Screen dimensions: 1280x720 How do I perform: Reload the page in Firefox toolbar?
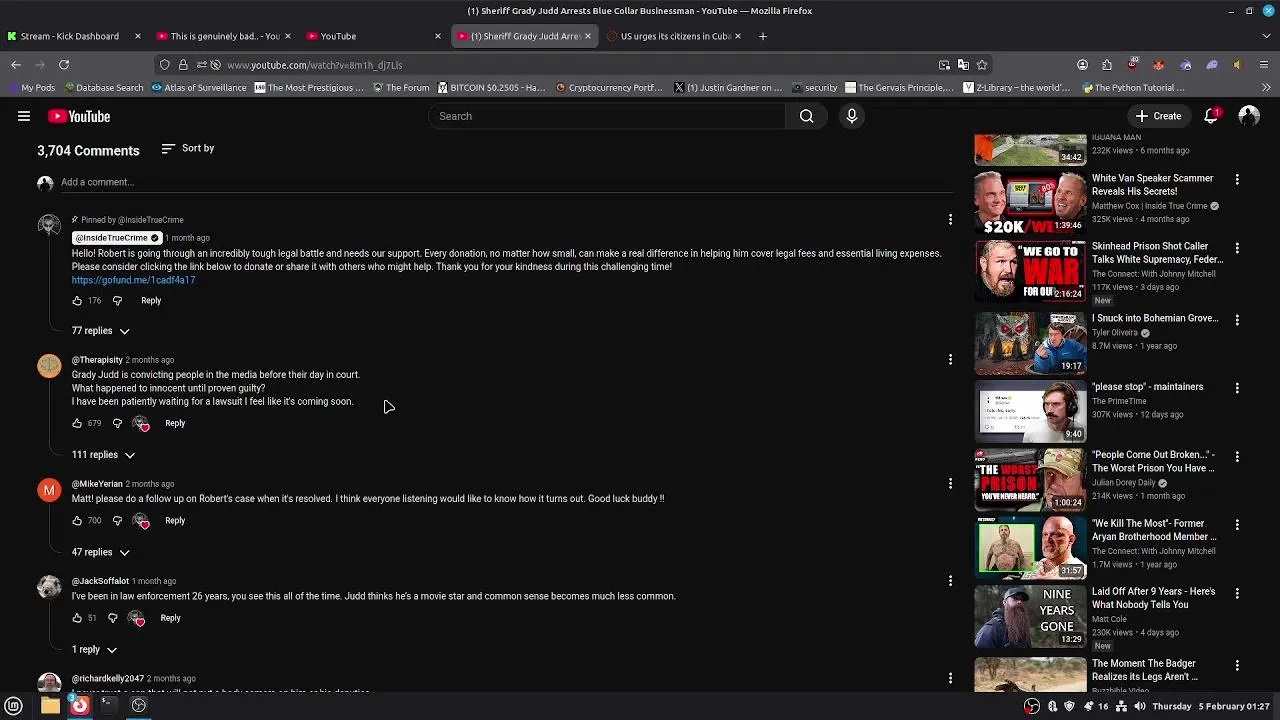tap(64, 65)
